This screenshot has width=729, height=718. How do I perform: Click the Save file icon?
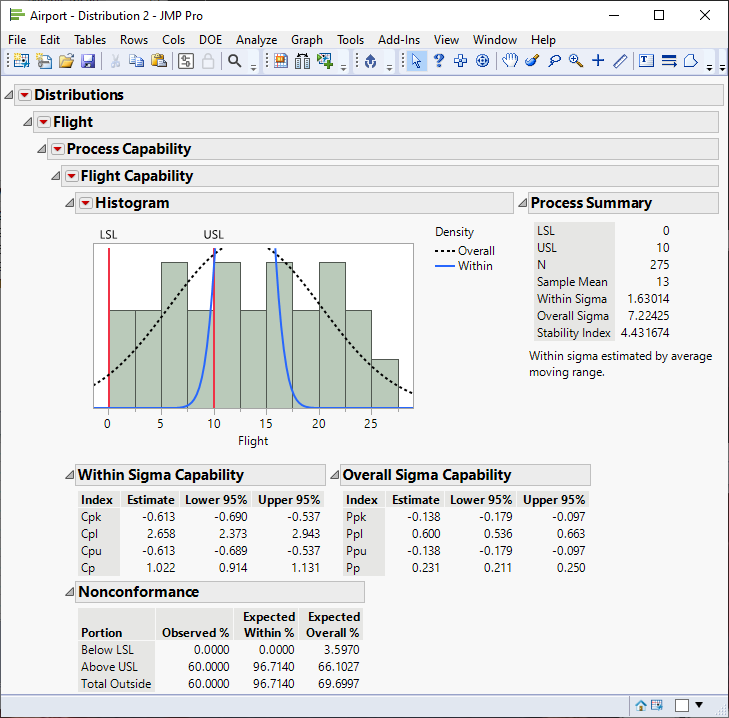pyautogui.click(x=88, y=61)
